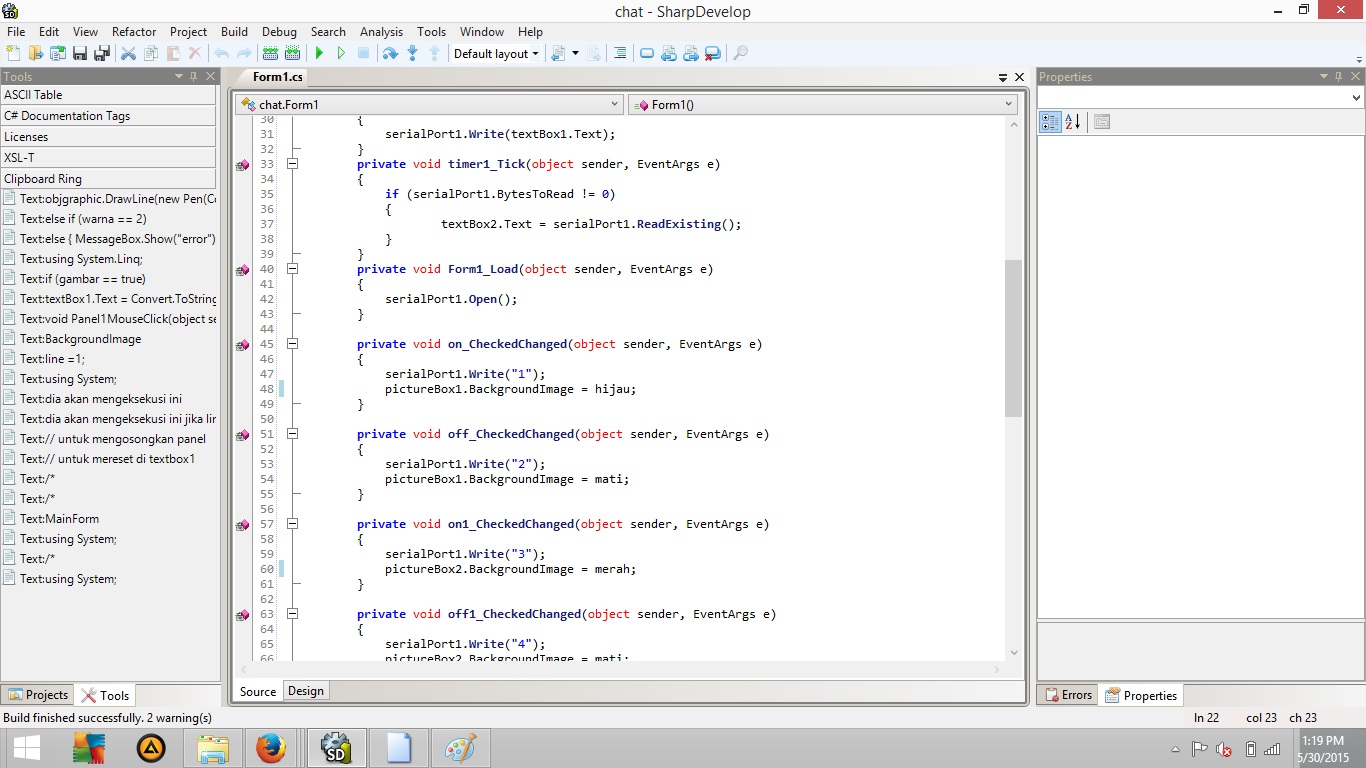1366x768 pixels.
Task: Click the New File toolbar icon
Action: click(14, 53)
